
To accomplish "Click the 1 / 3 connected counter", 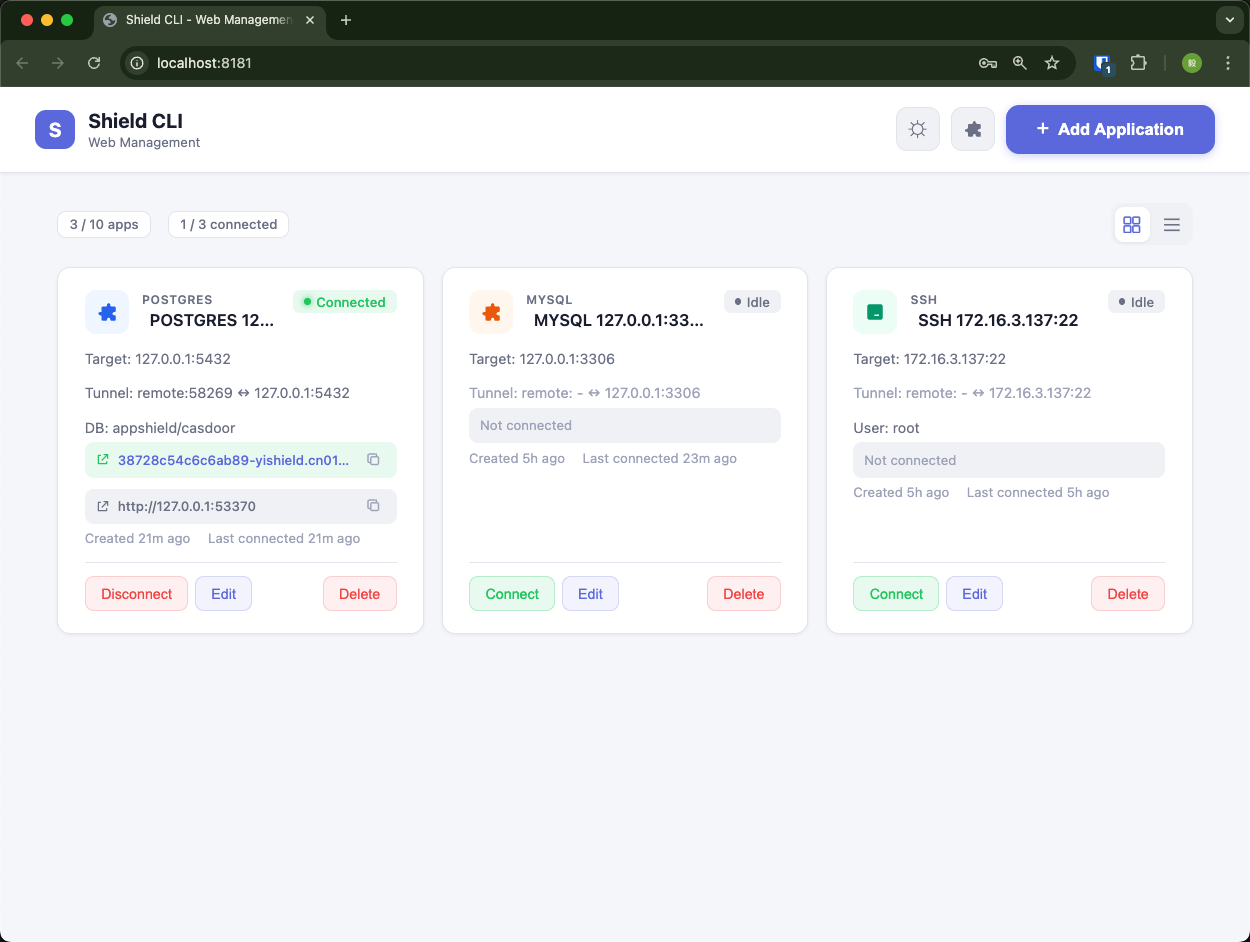I will (x=229, y=225).
